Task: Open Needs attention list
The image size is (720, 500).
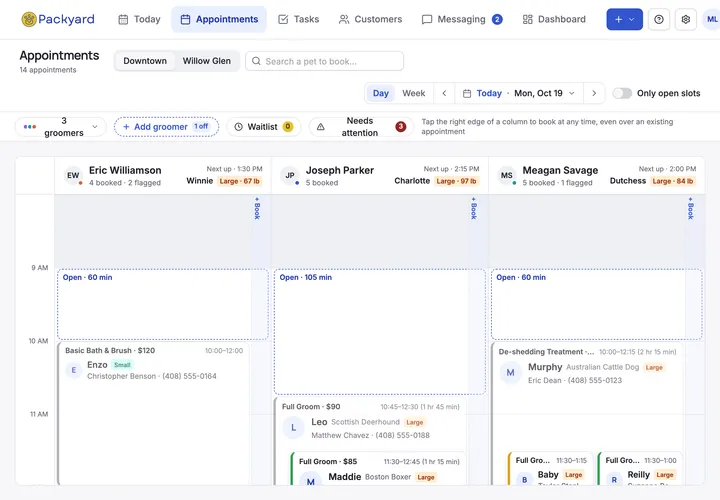Action: [x=361, y=127]
